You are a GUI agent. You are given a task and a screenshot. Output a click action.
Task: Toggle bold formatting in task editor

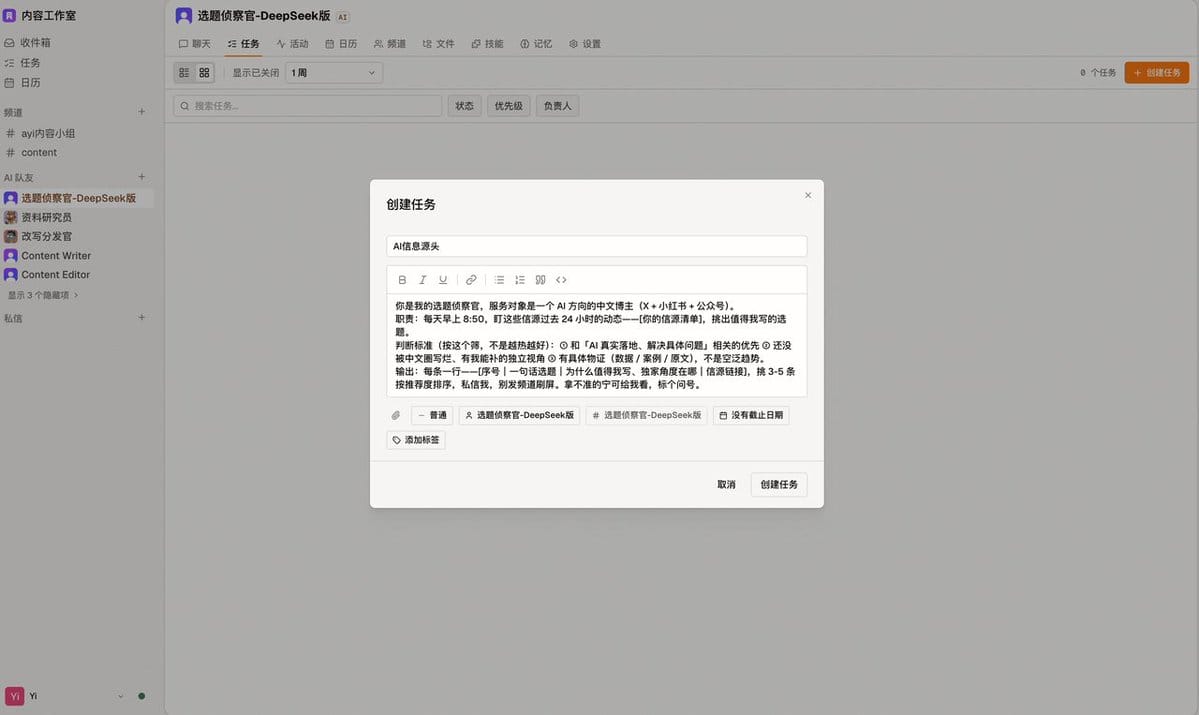click(402, 280)
